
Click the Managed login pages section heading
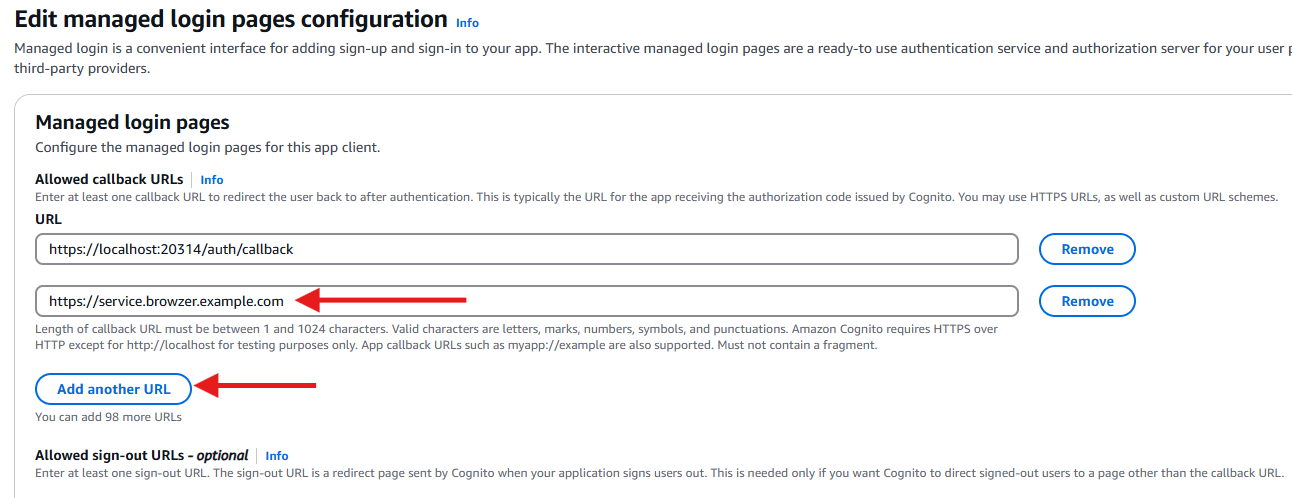point(132,123)
